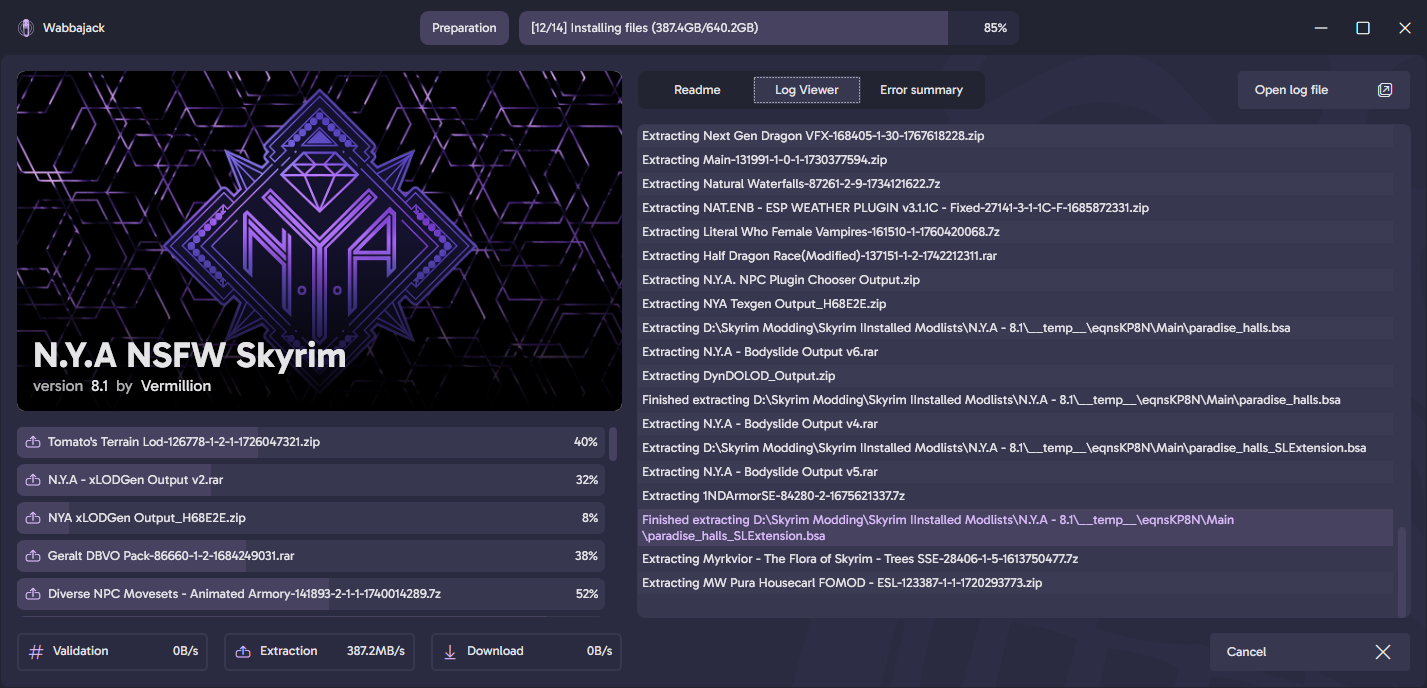Click the author name Vermillion
Image resolution: width=1427 pixels, height=688 pixels.
pos(176,386)
